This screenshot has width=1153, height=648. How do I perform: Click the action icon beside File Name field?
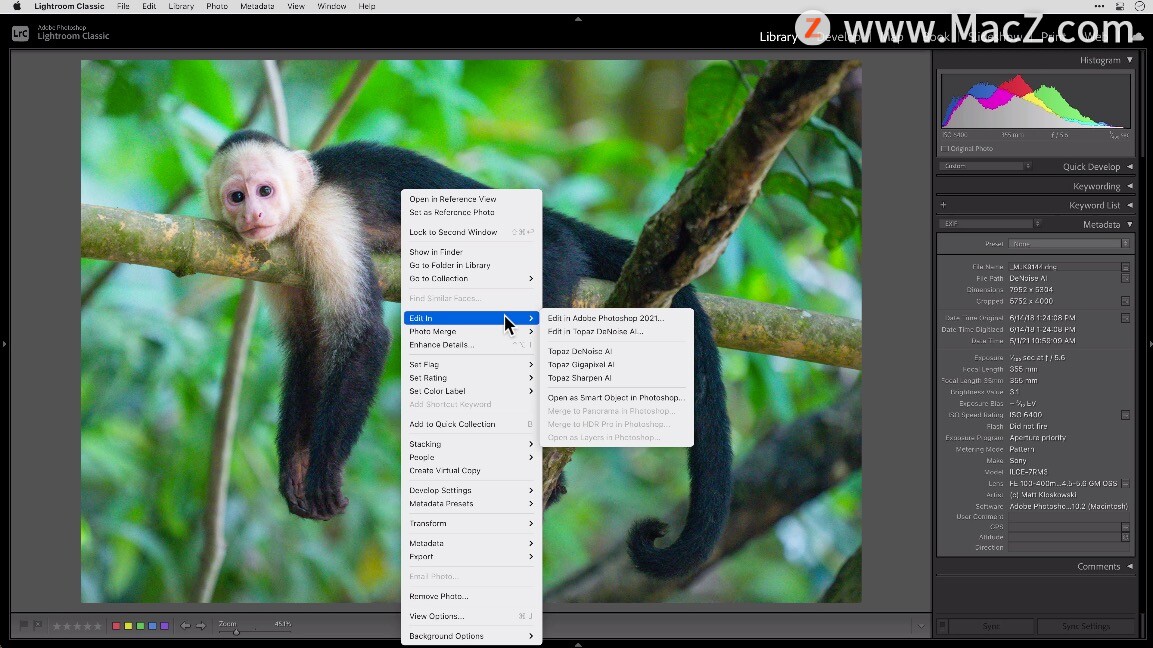pyautogui.click(x=1125, y=267)
